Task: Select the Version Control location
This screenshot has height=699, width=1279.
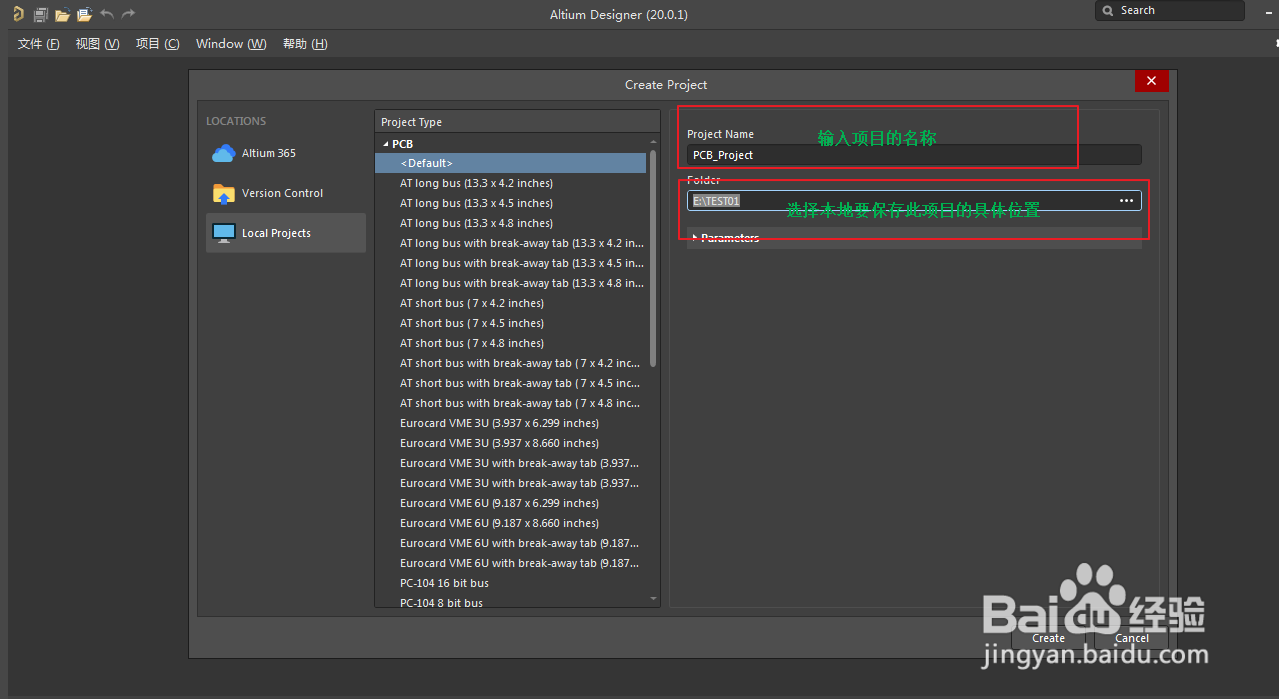Action: click(x=285, y=193)
